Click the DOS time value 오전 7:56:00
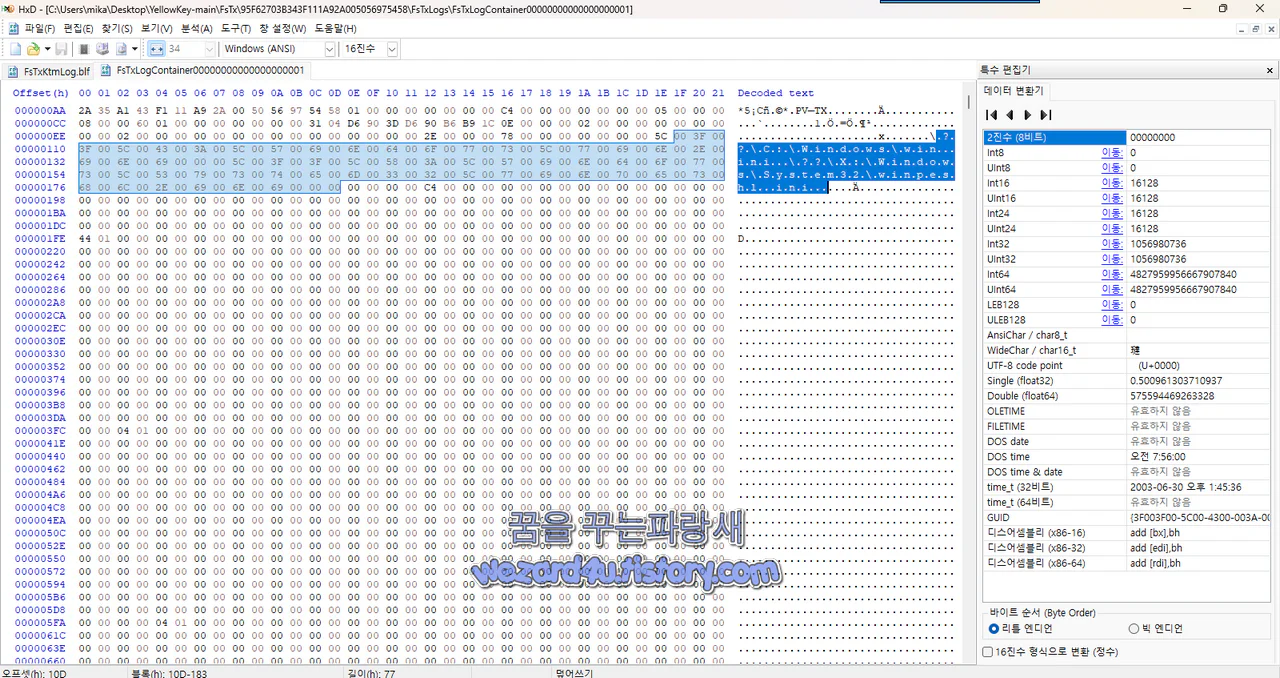Image resolution: width=1280 pixels, height=678 pixels. [x=1160, y=457]
